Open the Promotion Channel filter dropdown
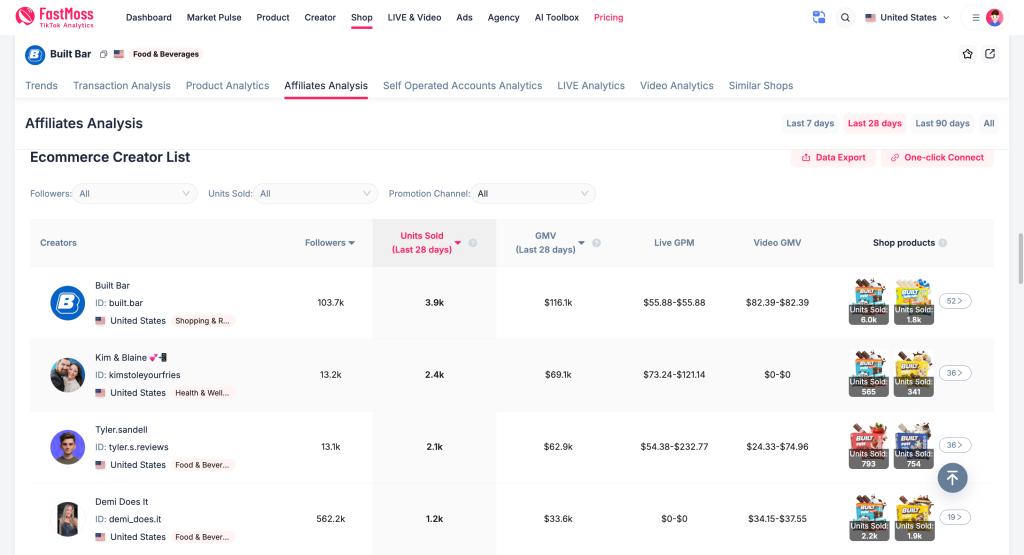Image resolution: width=1024 pixels, height=555 pixels. (x=533, y=193)
